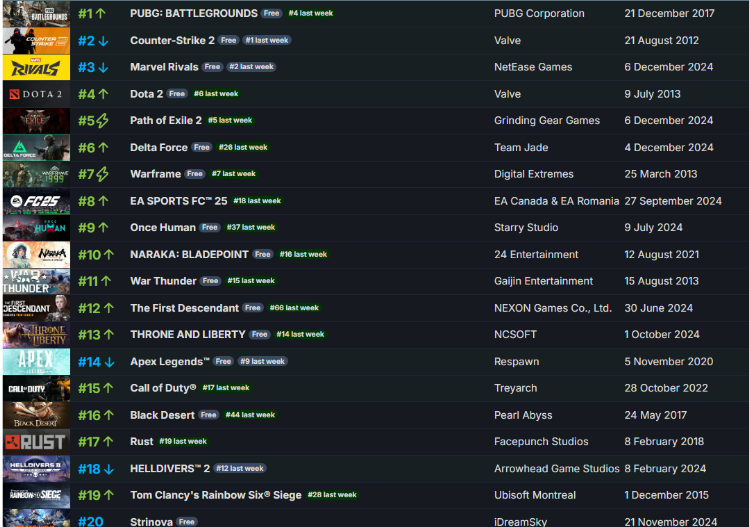Click the Call of Duty thumbnail

36,388
